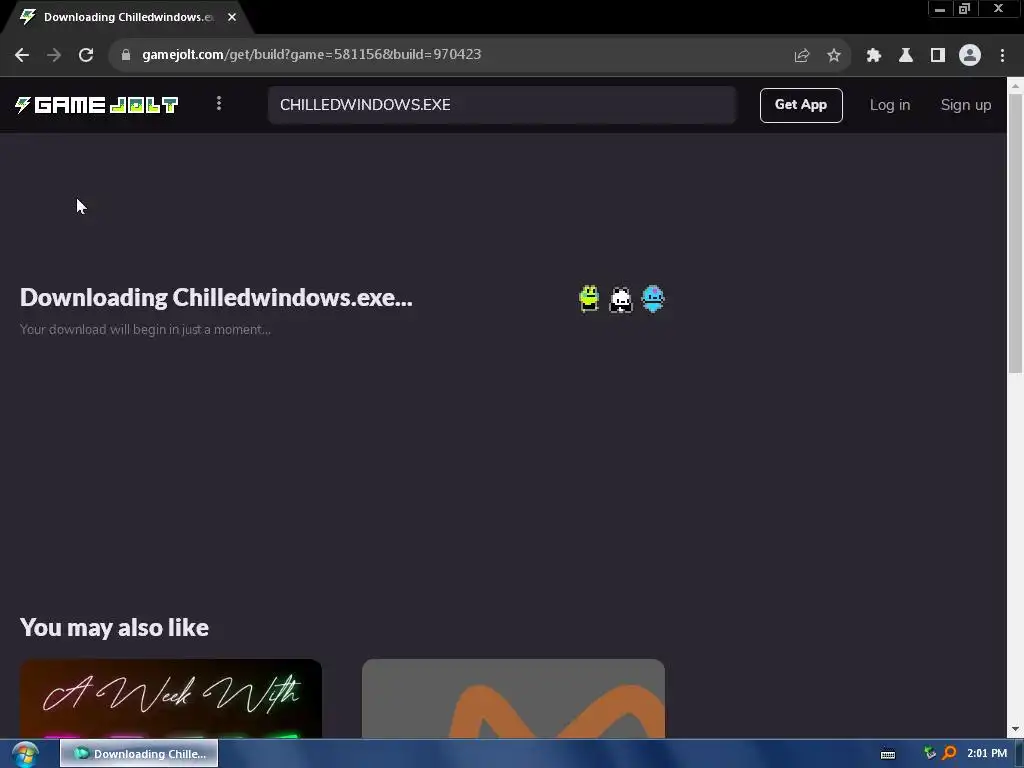Click Your download will begin message
This screenshot has width=1024, height=768.
pos(145,330)
